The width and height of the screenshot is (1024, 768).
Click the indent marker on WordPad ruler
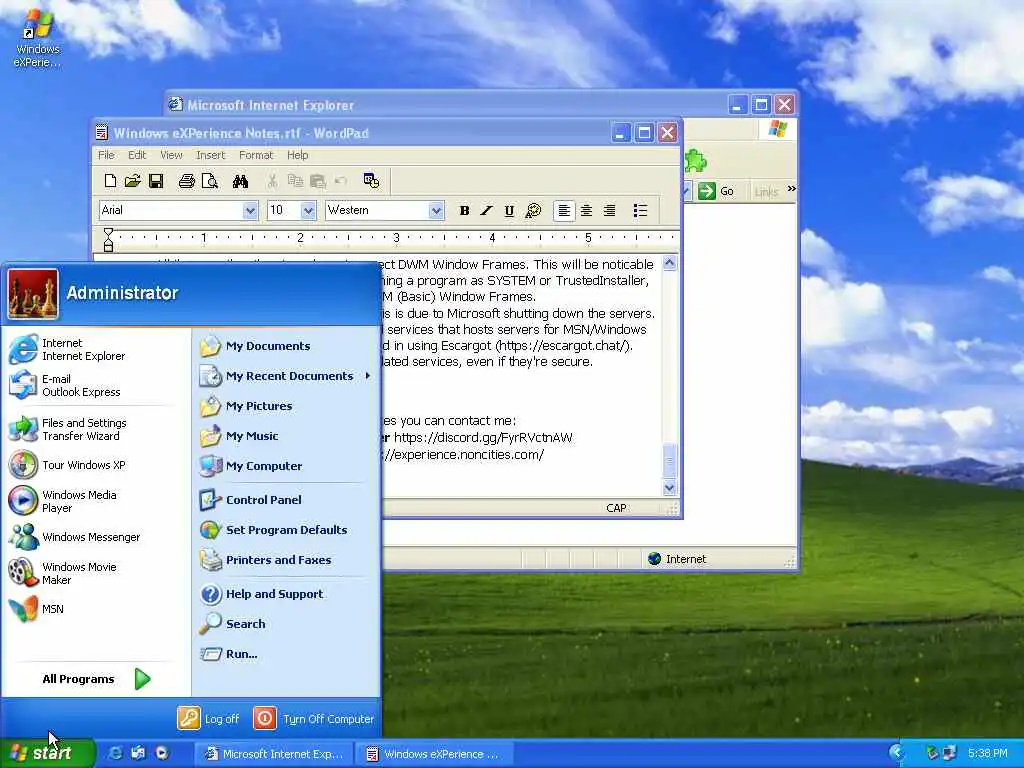[108, 240]
